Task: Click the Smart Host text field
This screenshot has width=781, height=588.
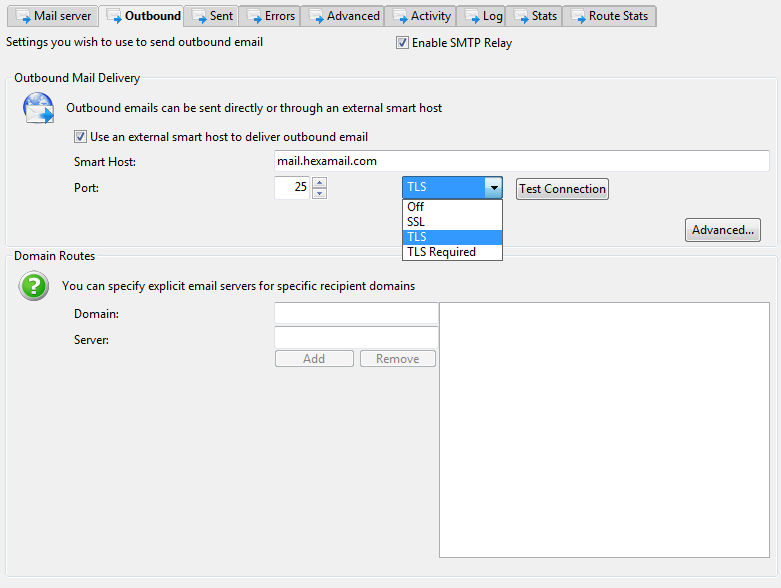Action: (x=521, y=161)
